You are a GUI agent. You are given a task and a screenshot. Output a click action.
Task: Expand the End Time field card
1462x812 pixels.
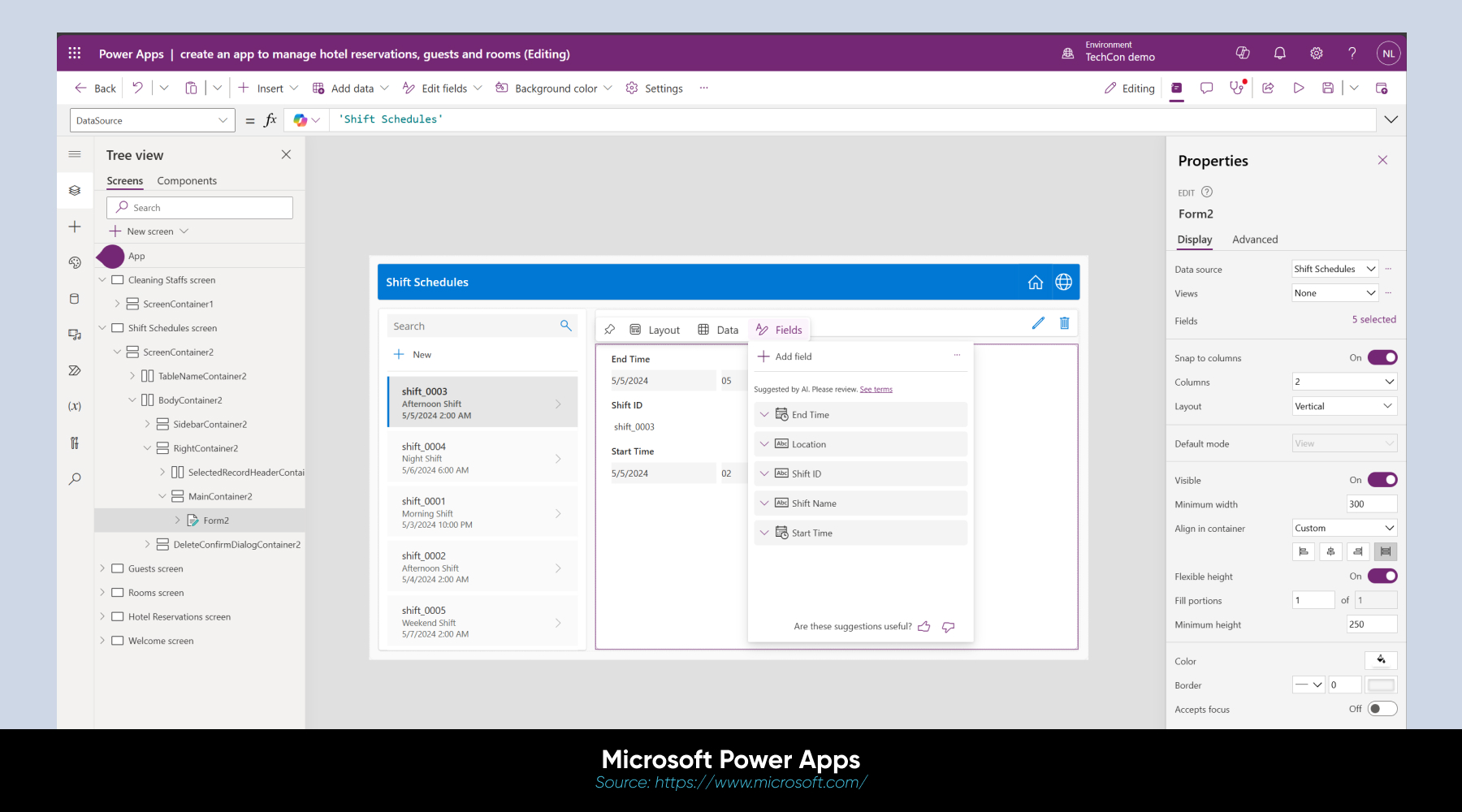coord(764,414)
